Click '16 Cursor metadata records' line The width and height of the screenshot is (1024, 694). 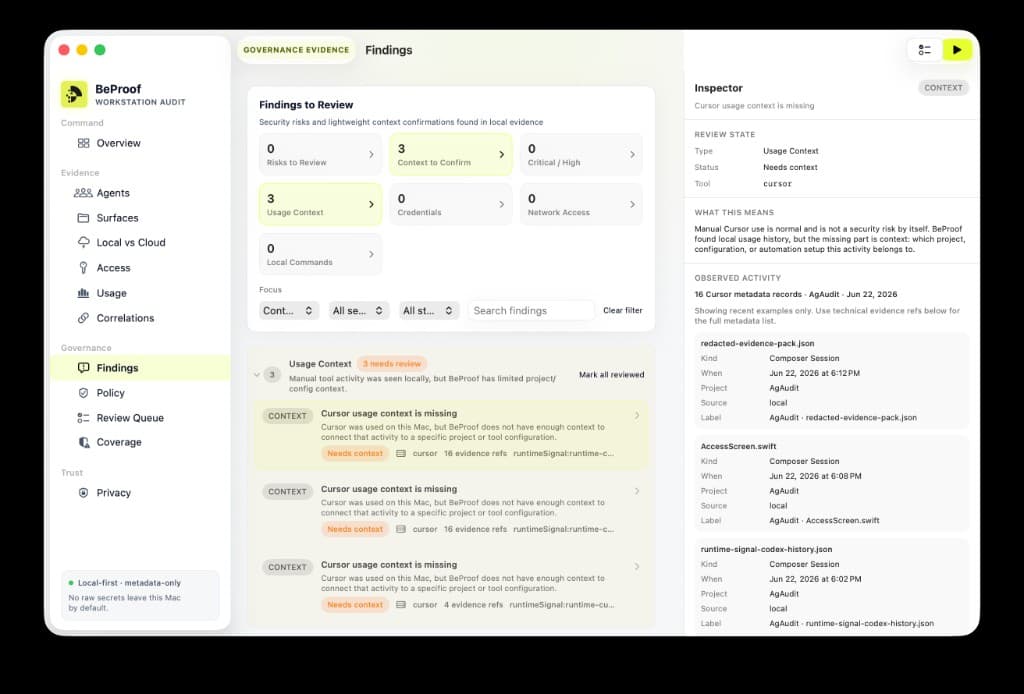coord(795,294)
